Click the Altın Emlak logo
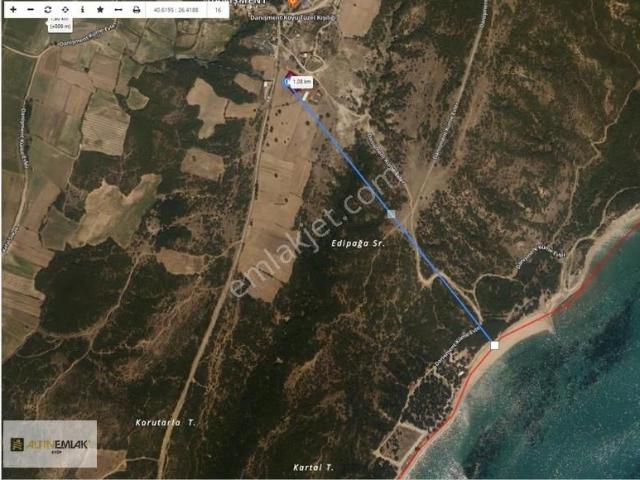The image size is (640, 480). pyautogui.click(x=49, y=444)
